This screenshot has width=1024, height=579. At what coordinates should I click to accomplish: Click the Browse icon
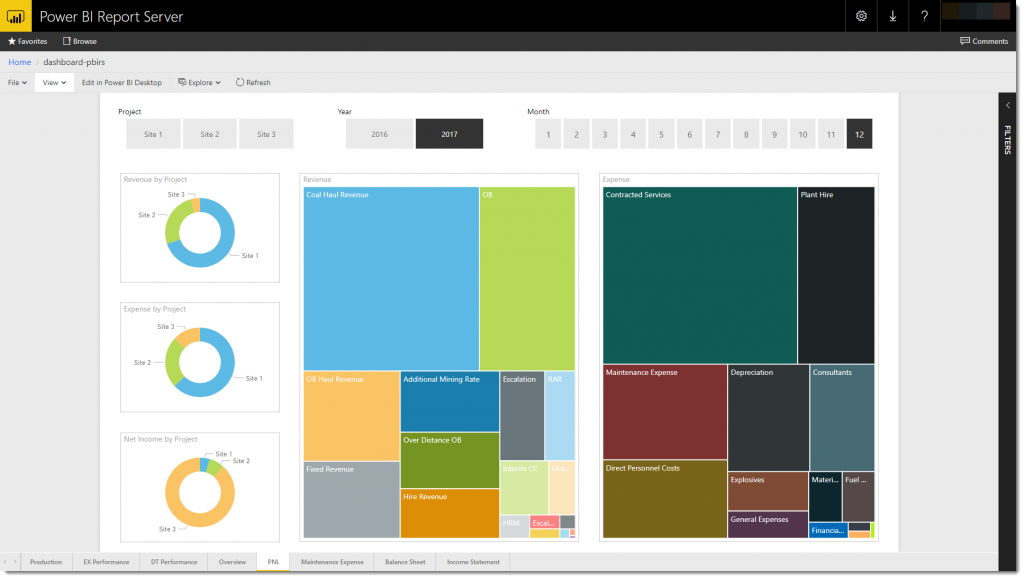pyautogui.click(x=67, y=41)
